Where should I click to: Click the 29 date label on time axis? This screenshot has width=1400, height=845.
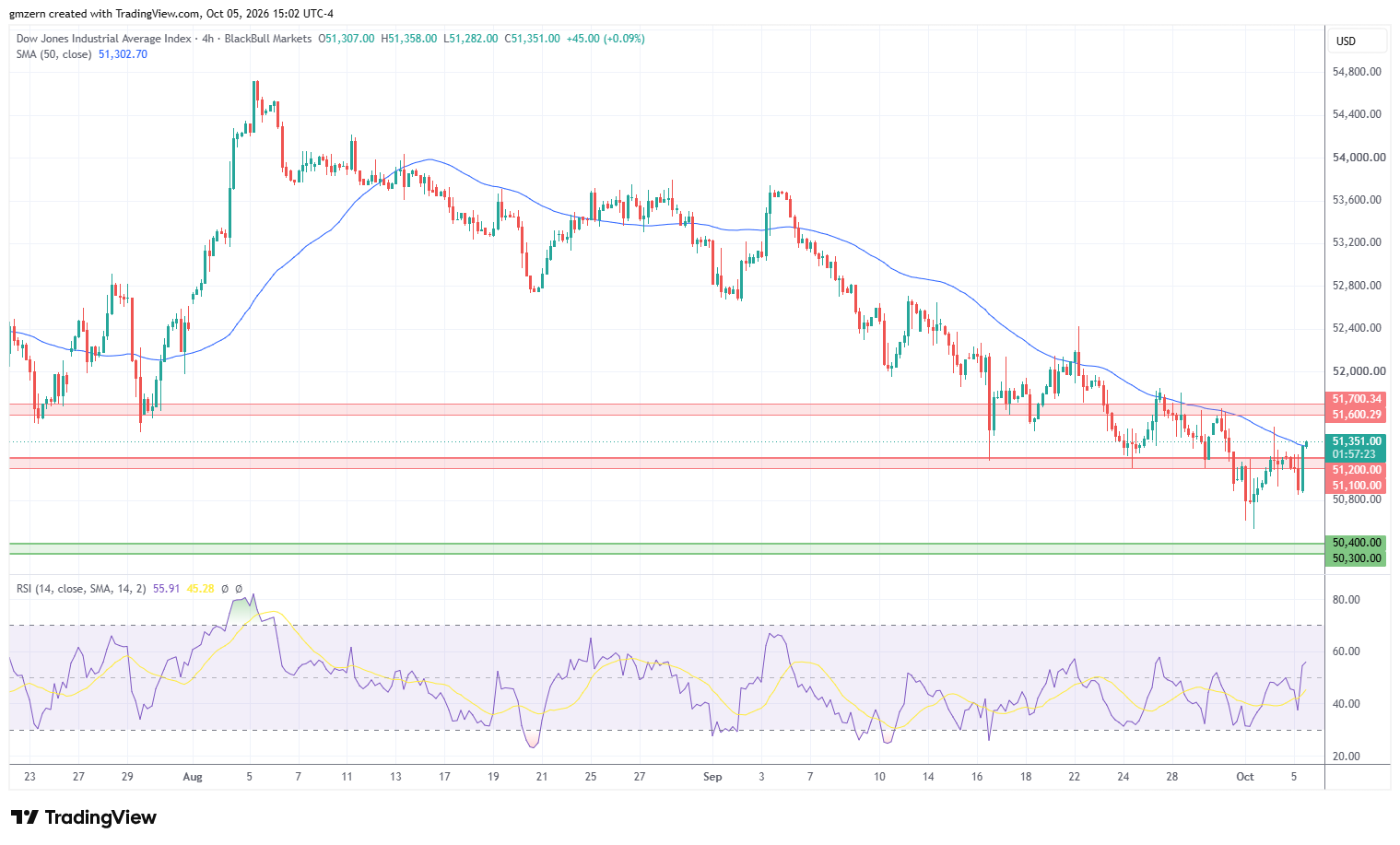click(127, 777)
